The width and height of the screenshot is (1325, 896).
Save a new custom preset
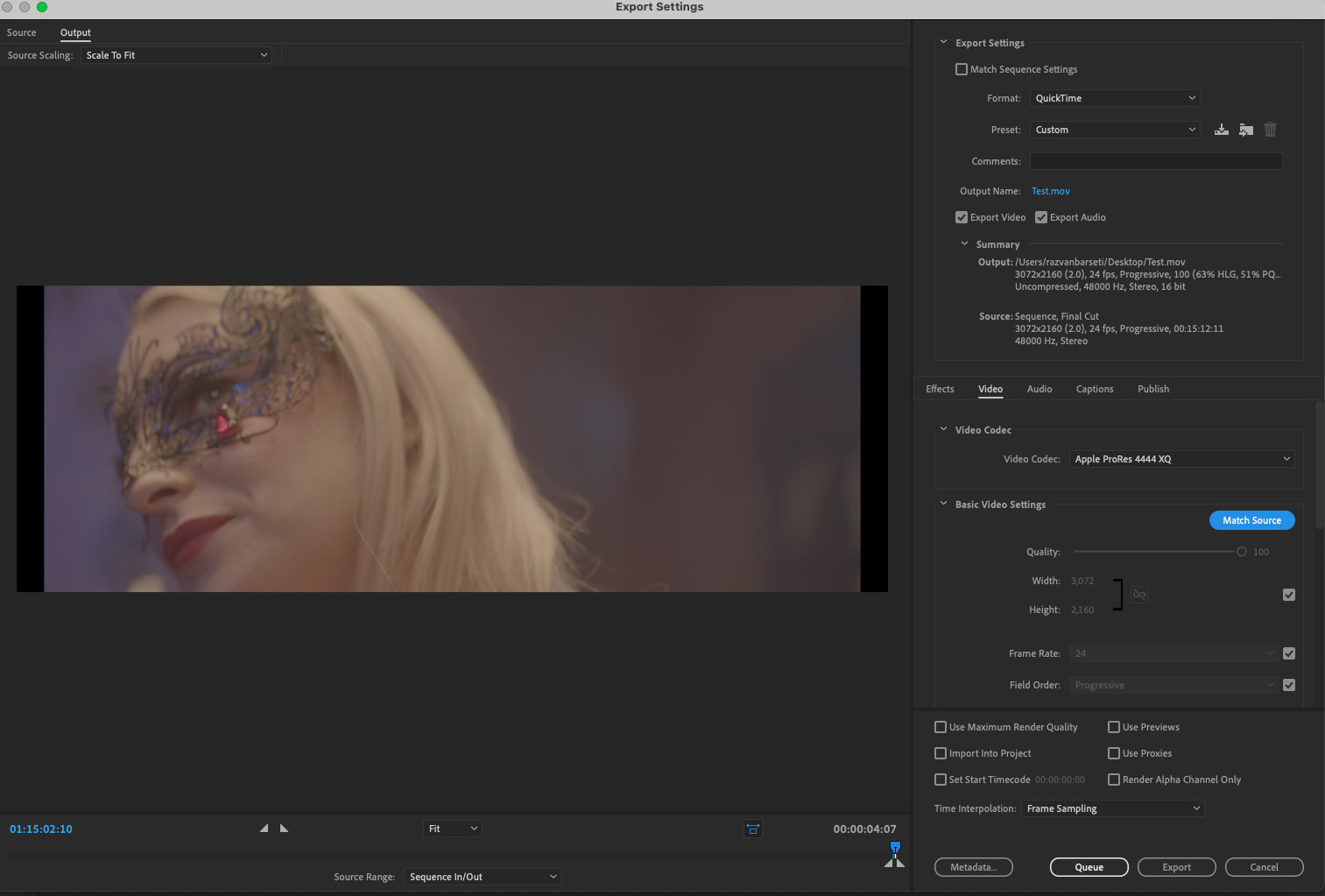1221,129
